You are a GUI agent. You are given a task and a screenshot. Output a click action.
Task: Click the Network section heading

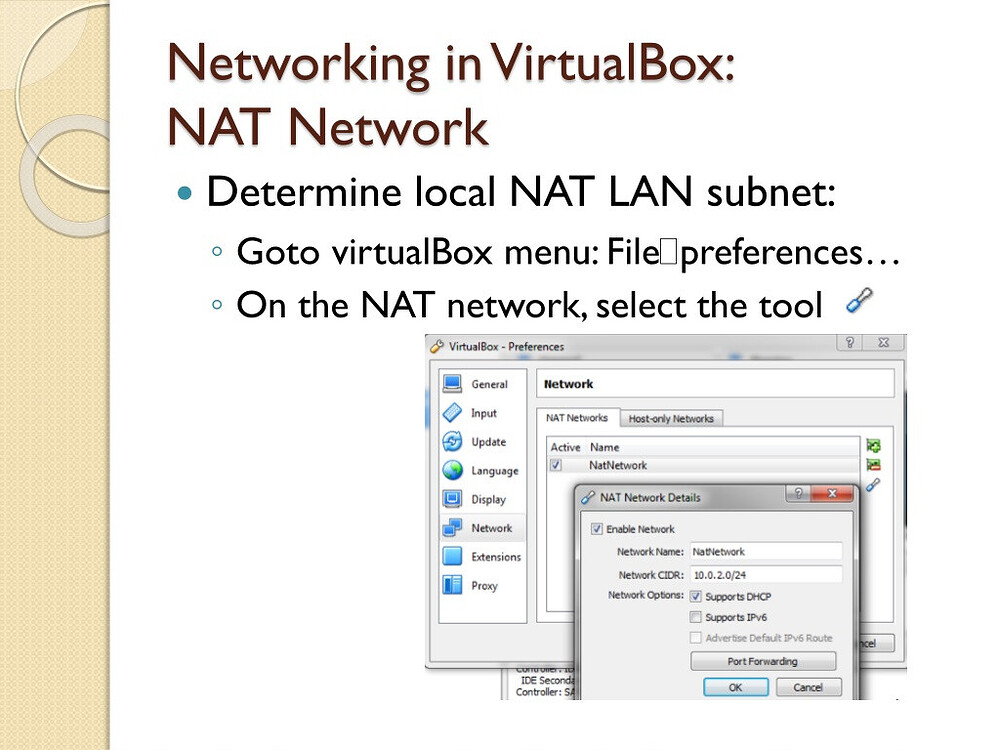pos(568,384)
